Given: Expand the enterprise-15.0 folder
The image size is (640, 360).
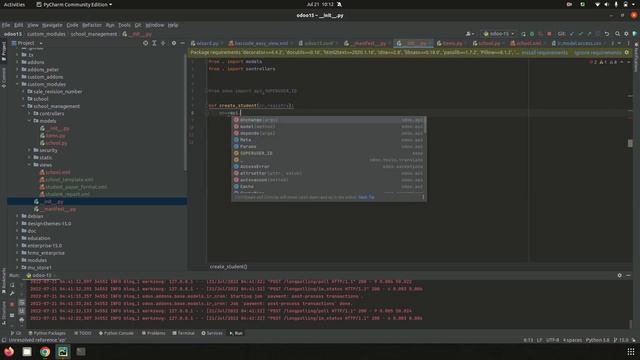Looking at the screenshot, I should coord(18,246).
